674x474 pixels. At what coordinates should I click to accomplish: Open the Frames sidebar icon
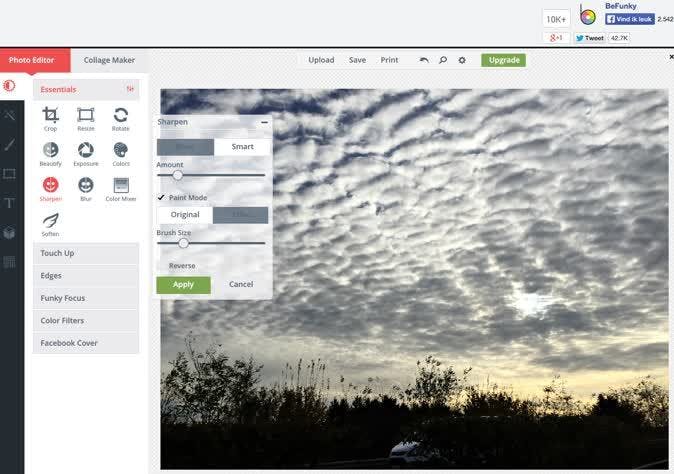pyautogui.click(x=9, y=174)
